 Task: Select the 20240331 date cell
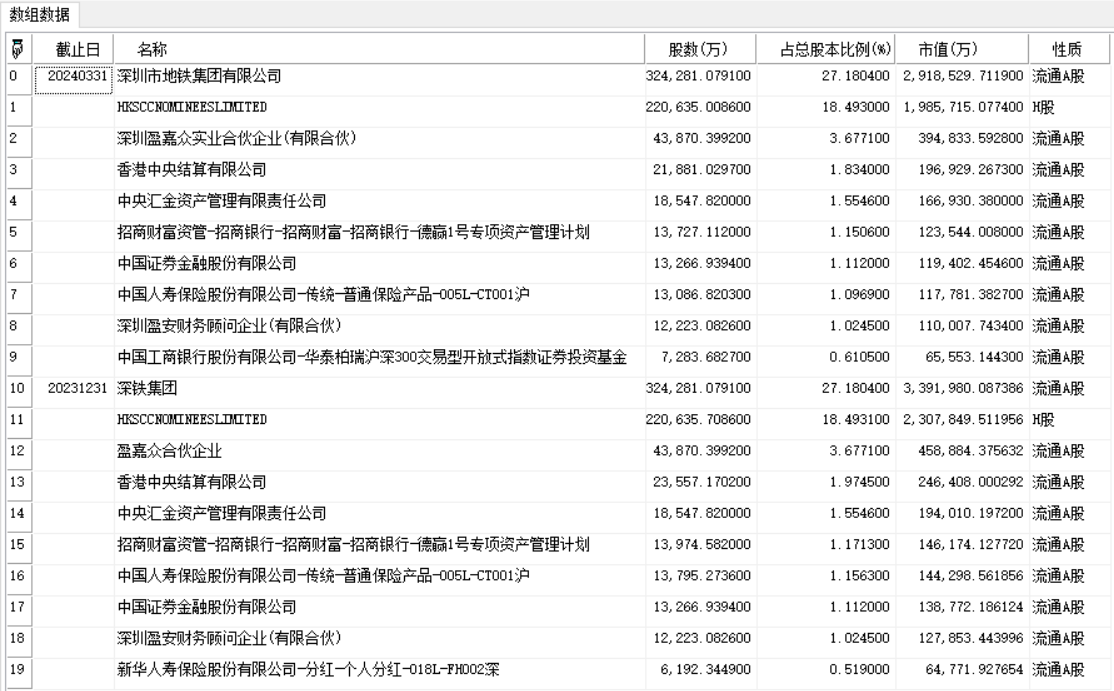pos(74,75)
